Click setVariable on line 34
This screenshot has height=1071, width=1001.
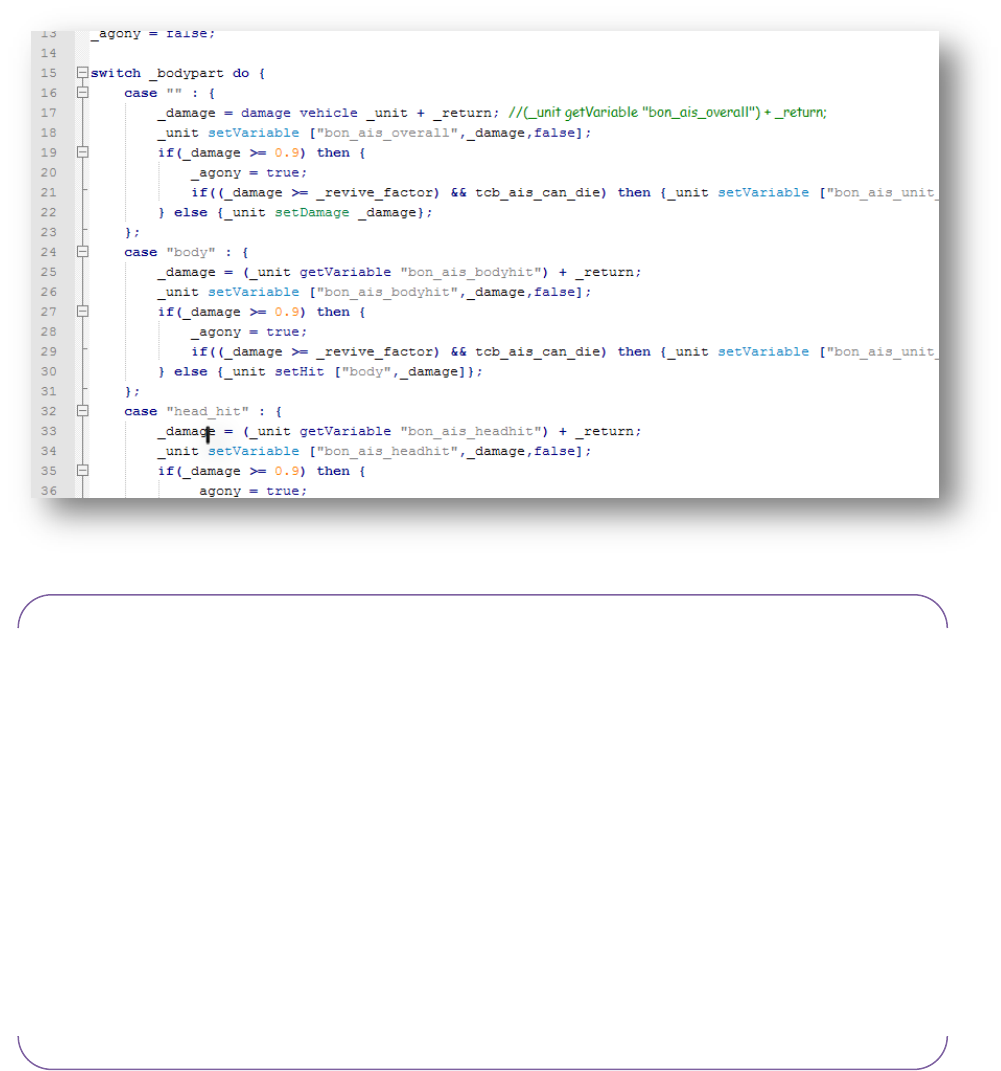tap(253, 451)
